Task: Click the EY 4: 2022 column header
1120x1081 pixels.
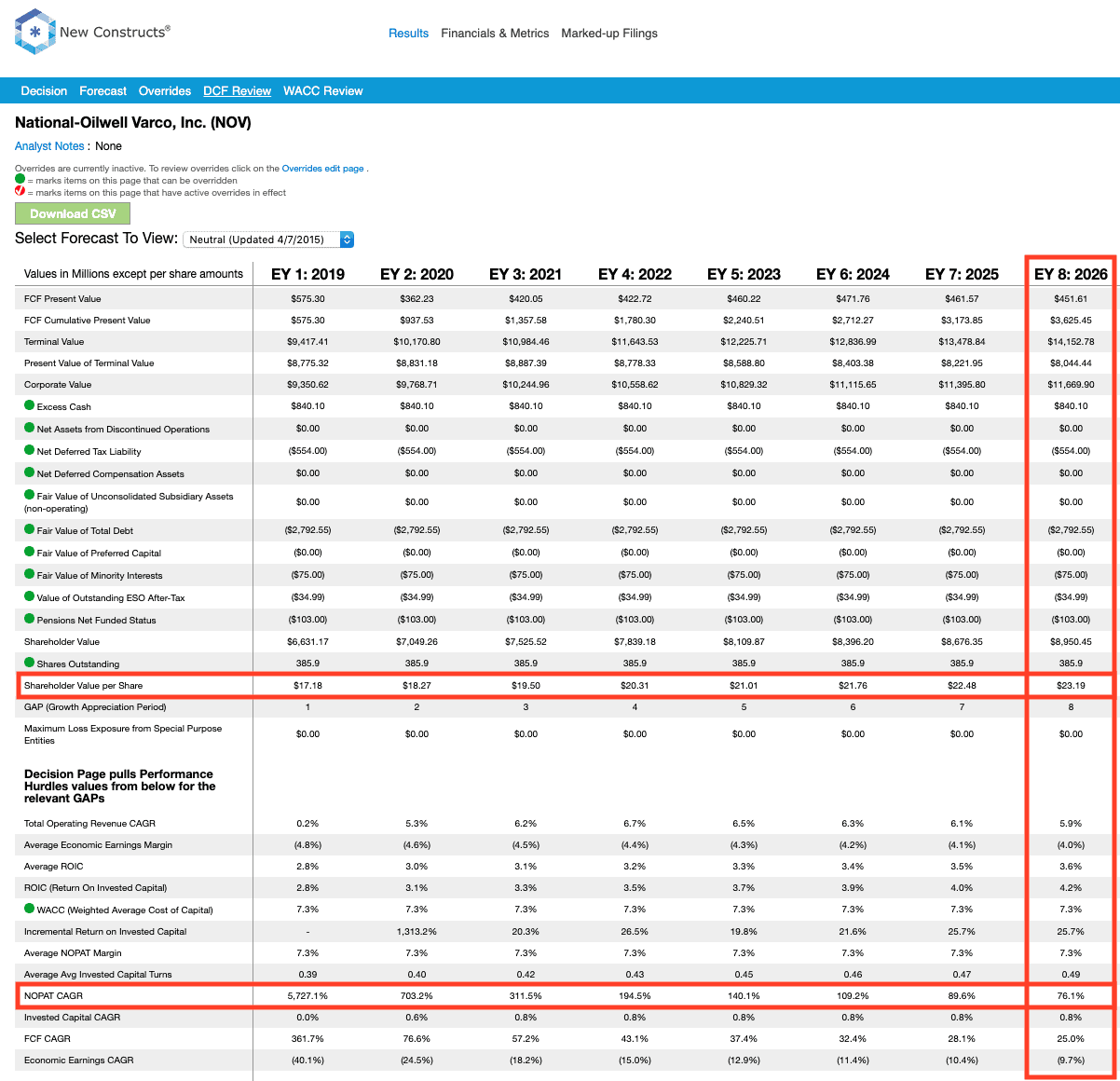Action: click(x=635, y=274)
